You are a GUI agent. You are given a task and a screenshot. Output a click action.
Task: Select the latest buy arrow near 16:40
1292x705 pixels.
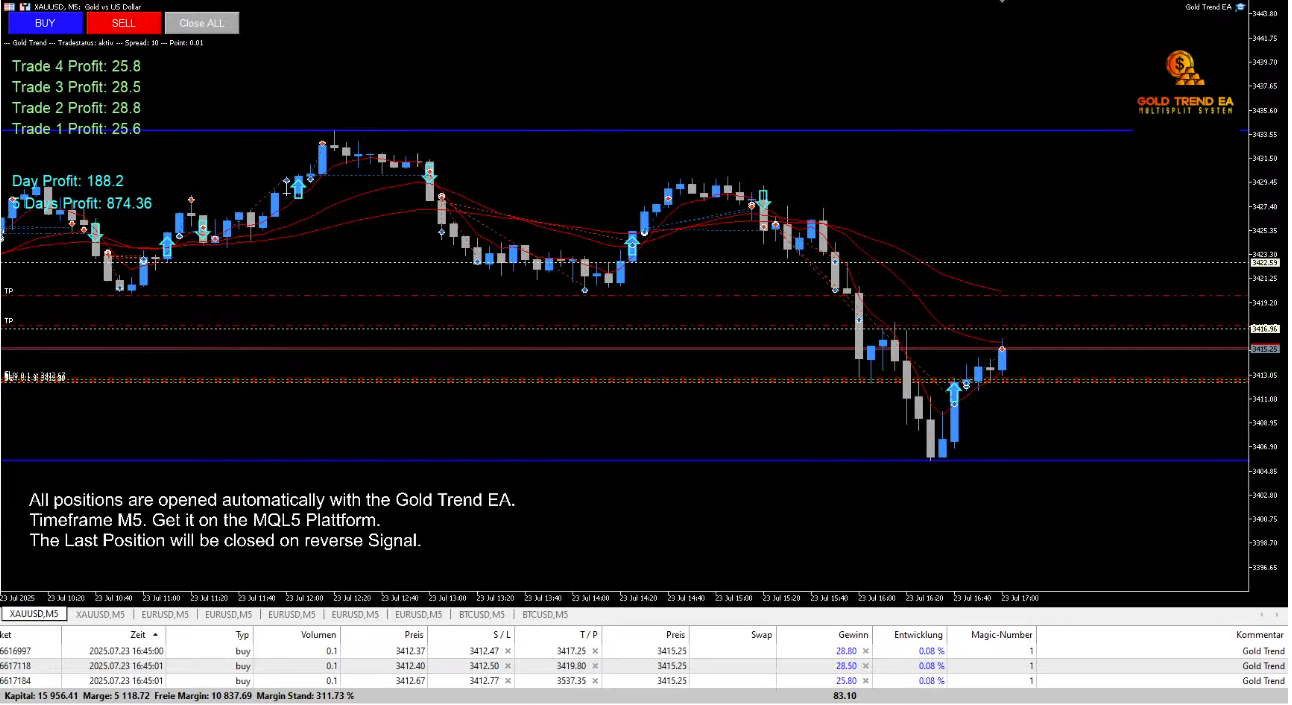coord(954,391)
